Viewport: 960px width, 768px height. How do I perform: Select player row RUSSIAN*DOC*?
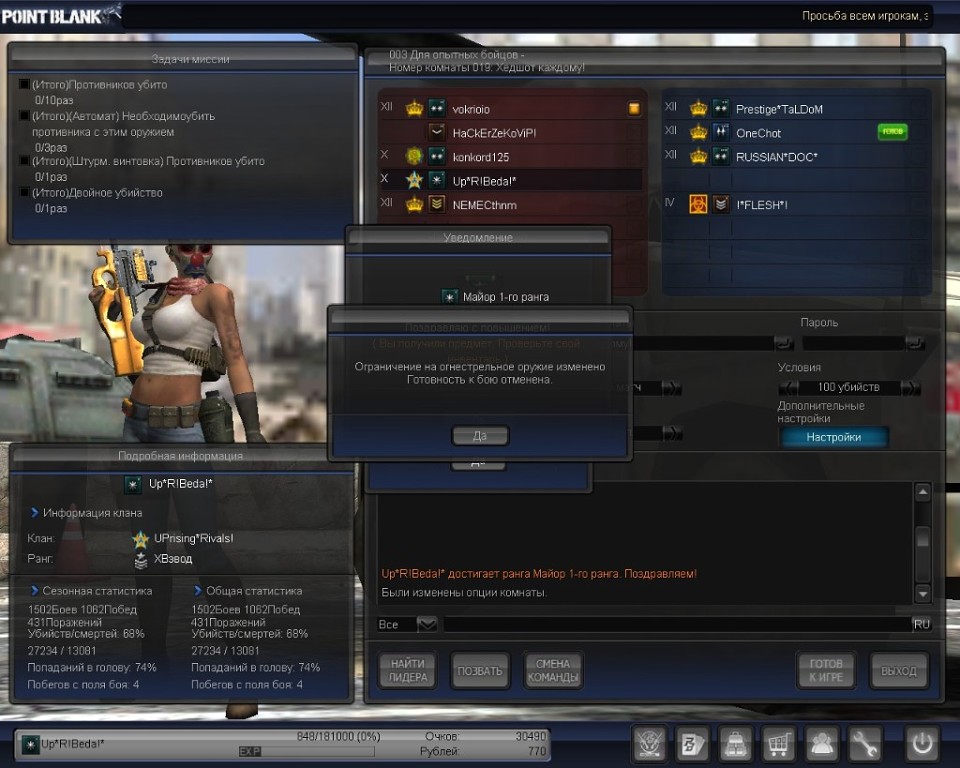[x=796, y=156]
